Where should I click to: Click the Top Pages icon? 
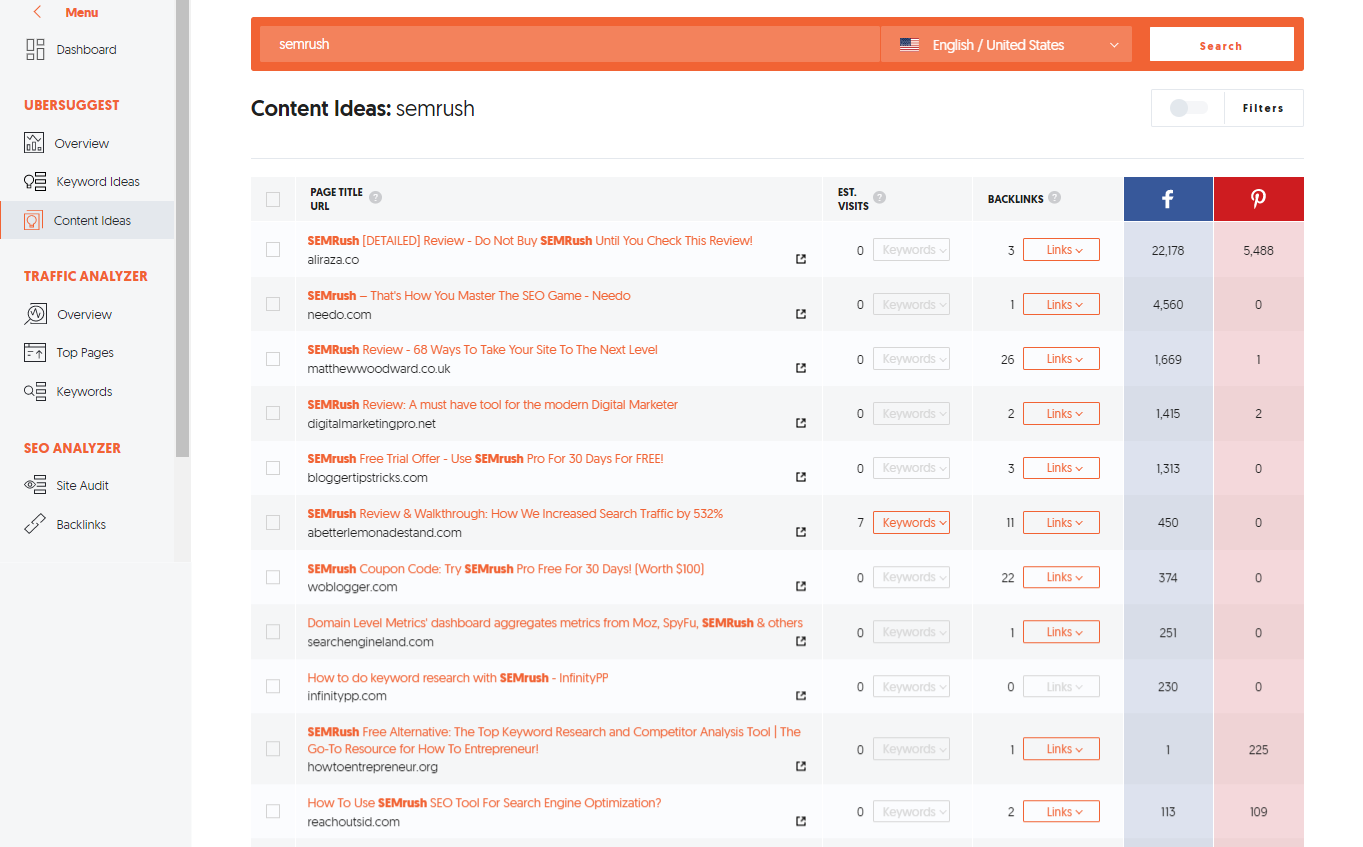(x=35, y=352)
